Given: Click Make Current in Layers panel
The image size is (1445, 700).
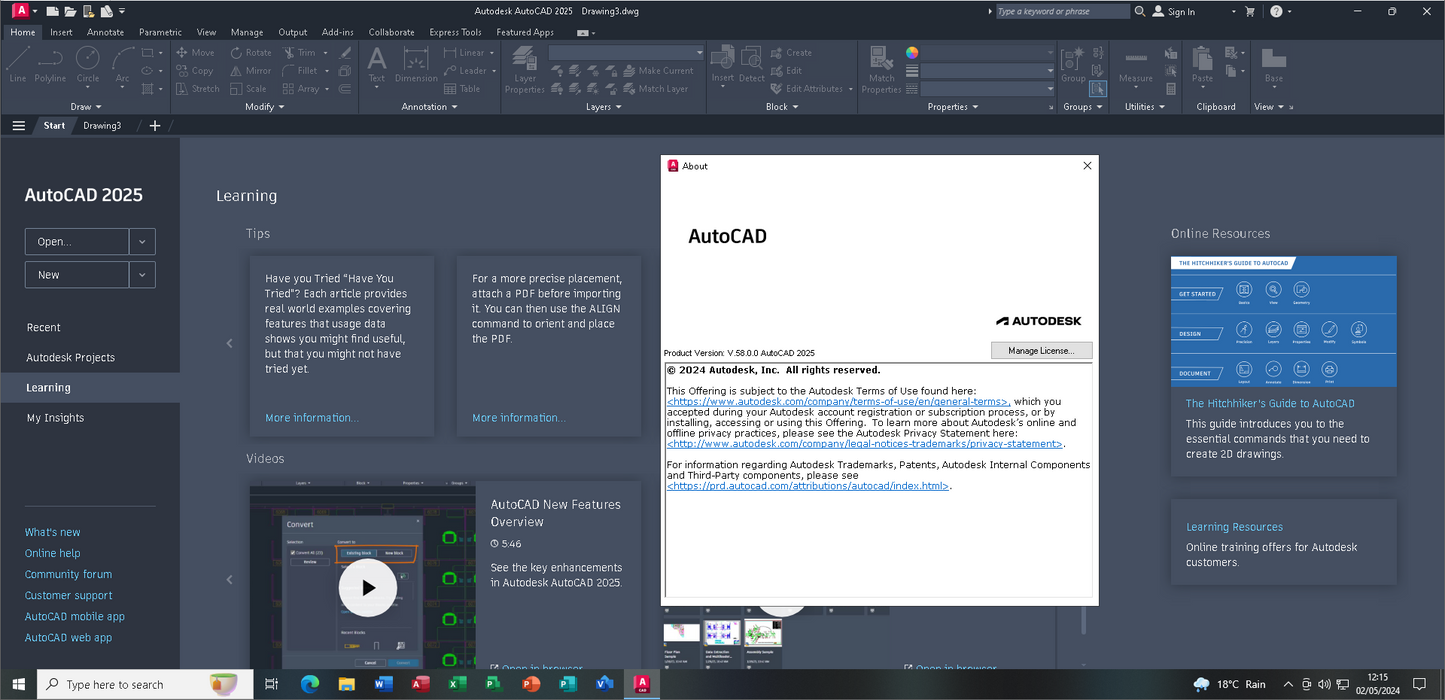Looking at the screenshot, I should click(x=657, y=71).
